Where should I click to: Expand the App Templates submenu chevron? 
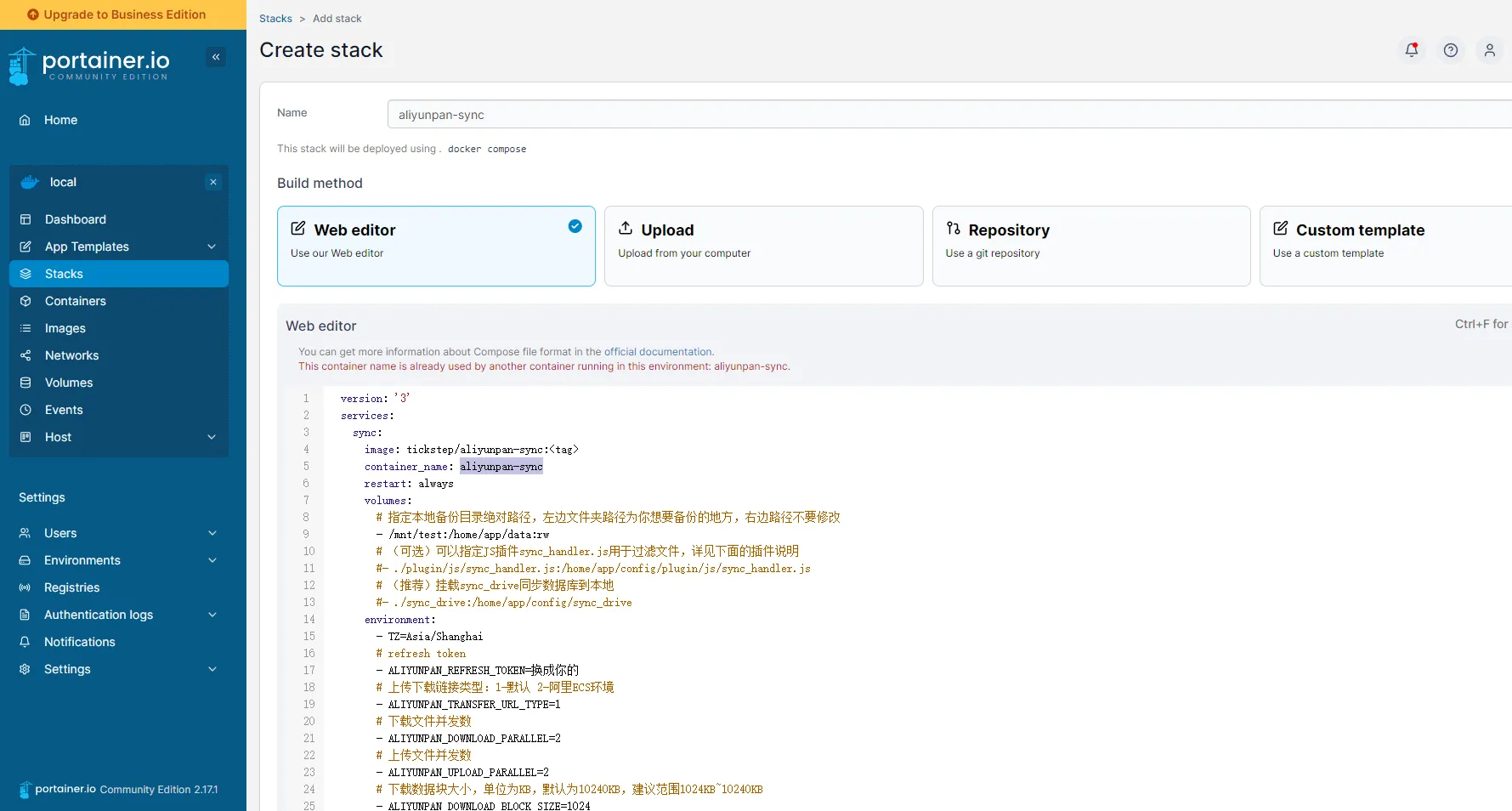[x=212, y=247]
